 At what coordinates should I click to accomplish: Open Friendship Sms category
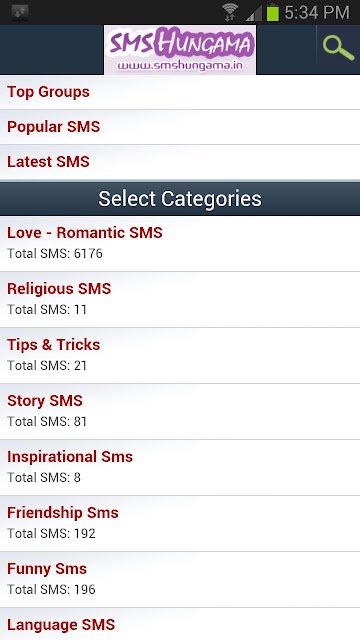(180, 523)
